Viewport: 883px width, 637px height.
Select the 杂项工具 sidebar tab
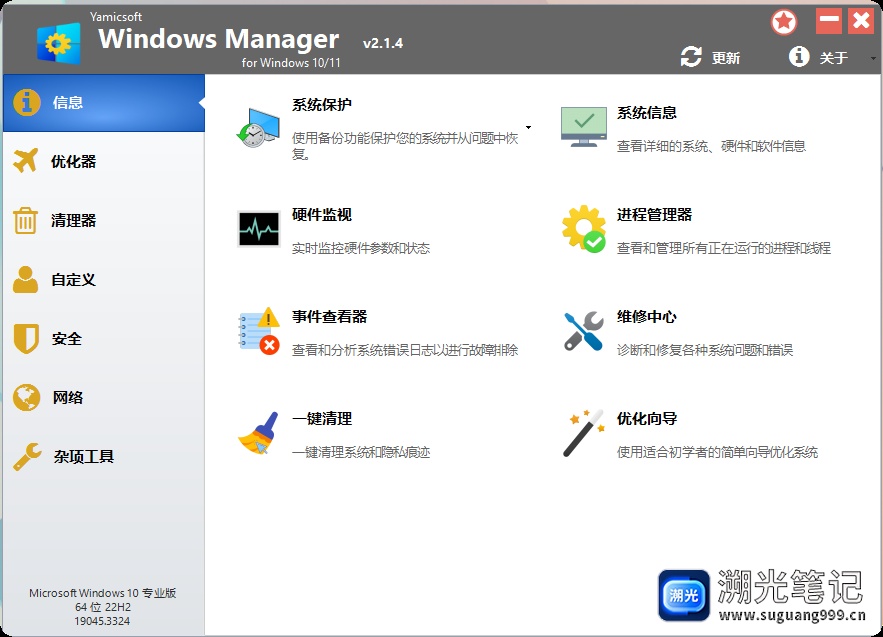click(104, 456)
